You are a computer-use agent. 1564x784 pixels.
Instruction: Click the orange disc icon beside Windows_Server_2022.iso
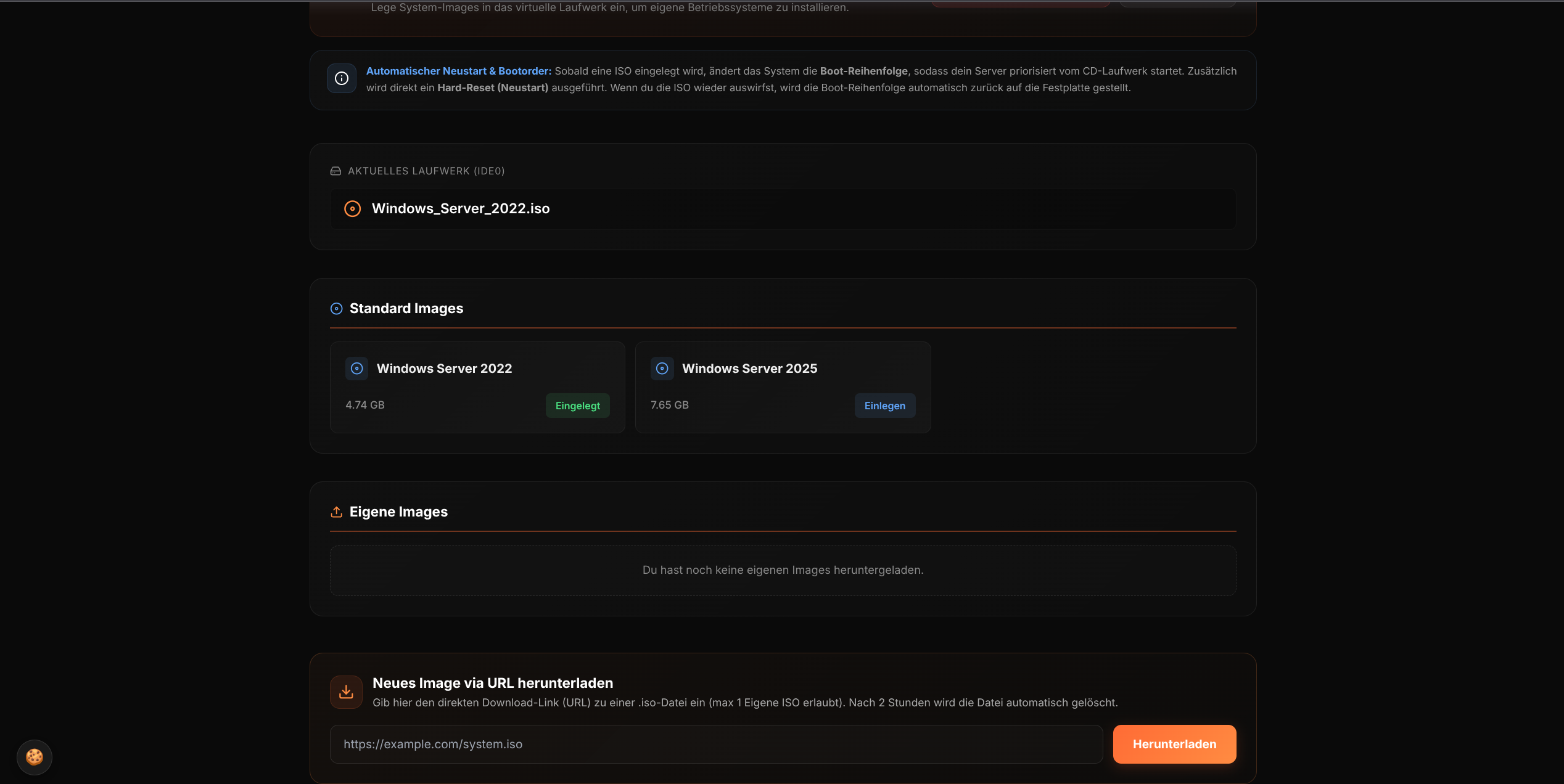pyautogui.click(x=352, y=209)
